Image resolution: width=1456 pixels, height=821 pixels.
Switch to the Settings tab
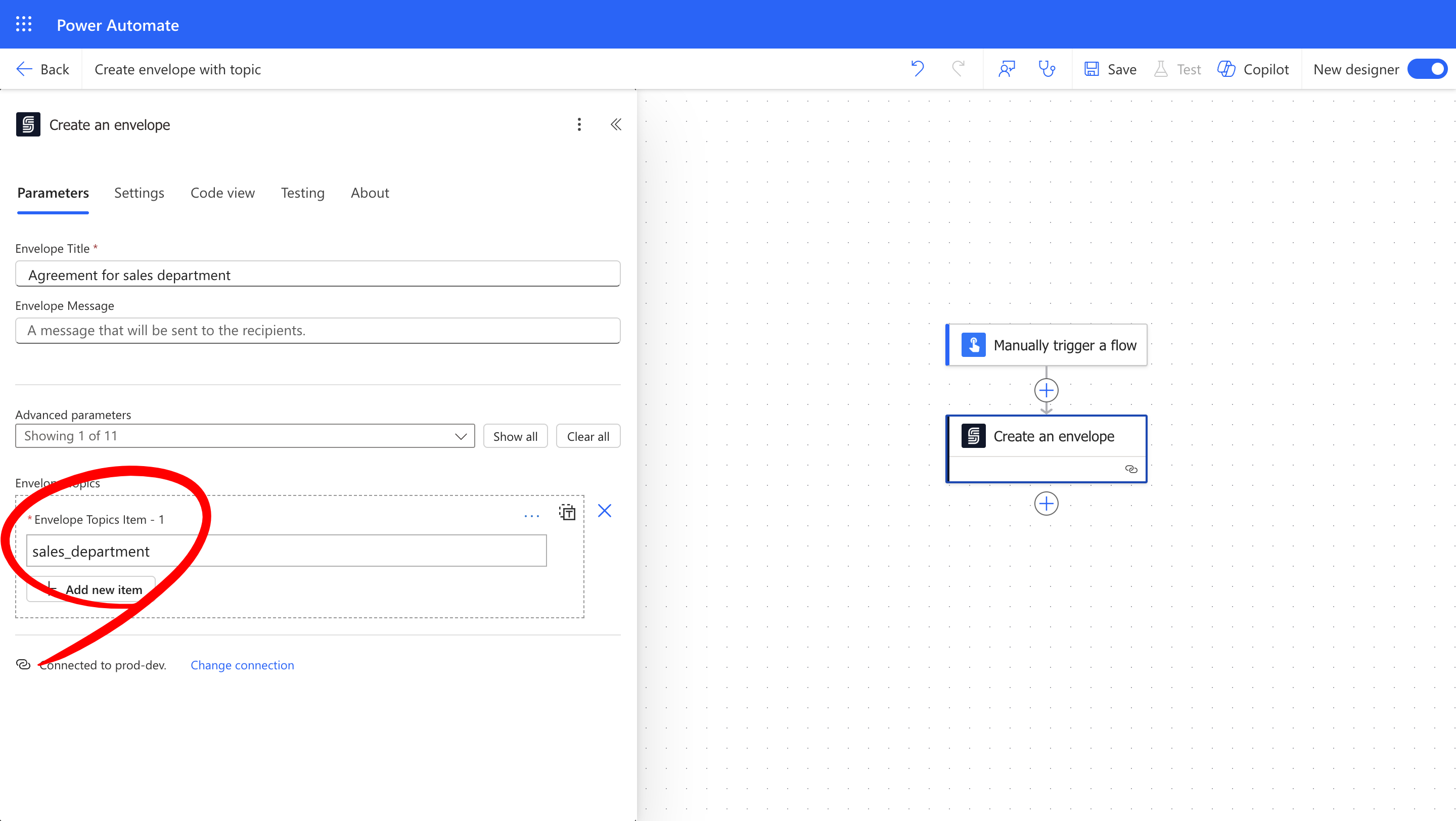point(139,193)
